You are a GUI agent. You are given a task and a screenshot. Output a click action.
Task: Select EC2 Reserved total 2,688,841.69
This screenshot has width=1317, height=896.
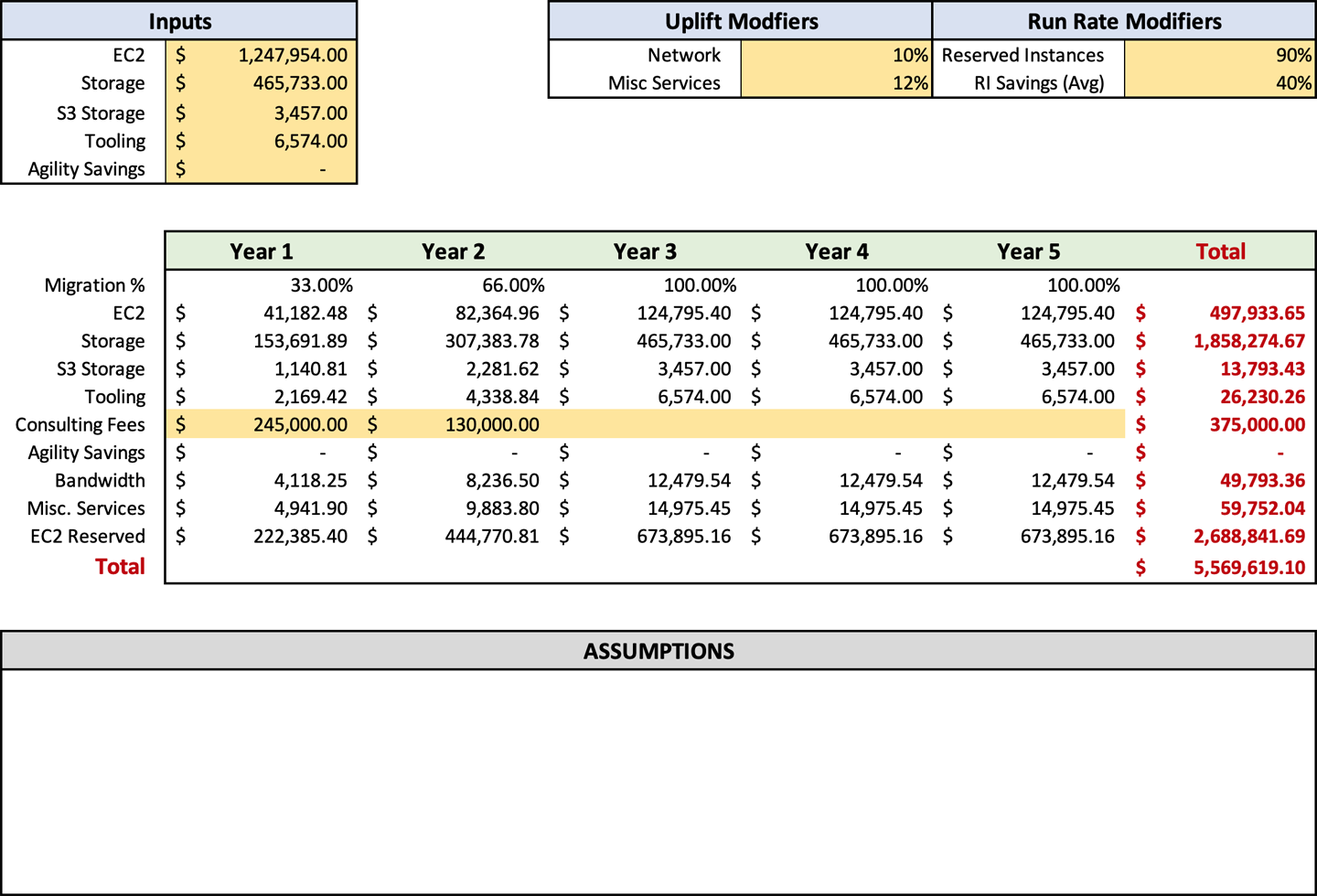[x=1249, y=536]
